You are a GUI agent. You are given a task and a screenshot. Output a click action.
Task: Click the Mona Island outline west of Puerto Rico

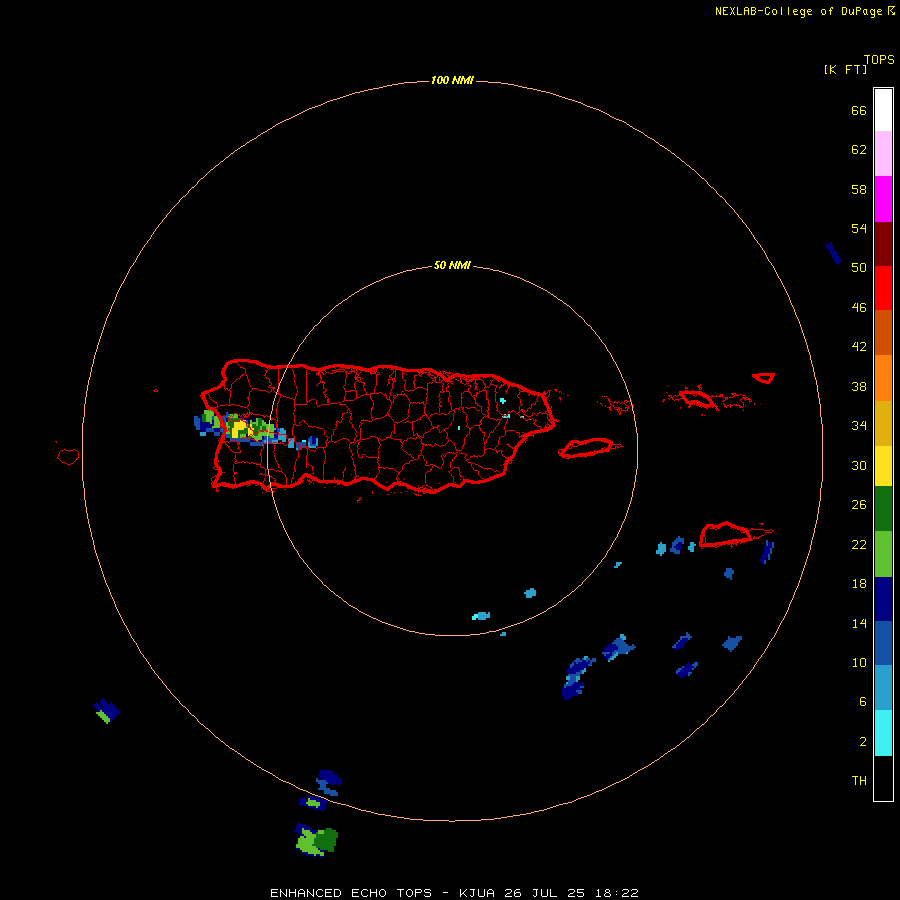click(68, 456)
